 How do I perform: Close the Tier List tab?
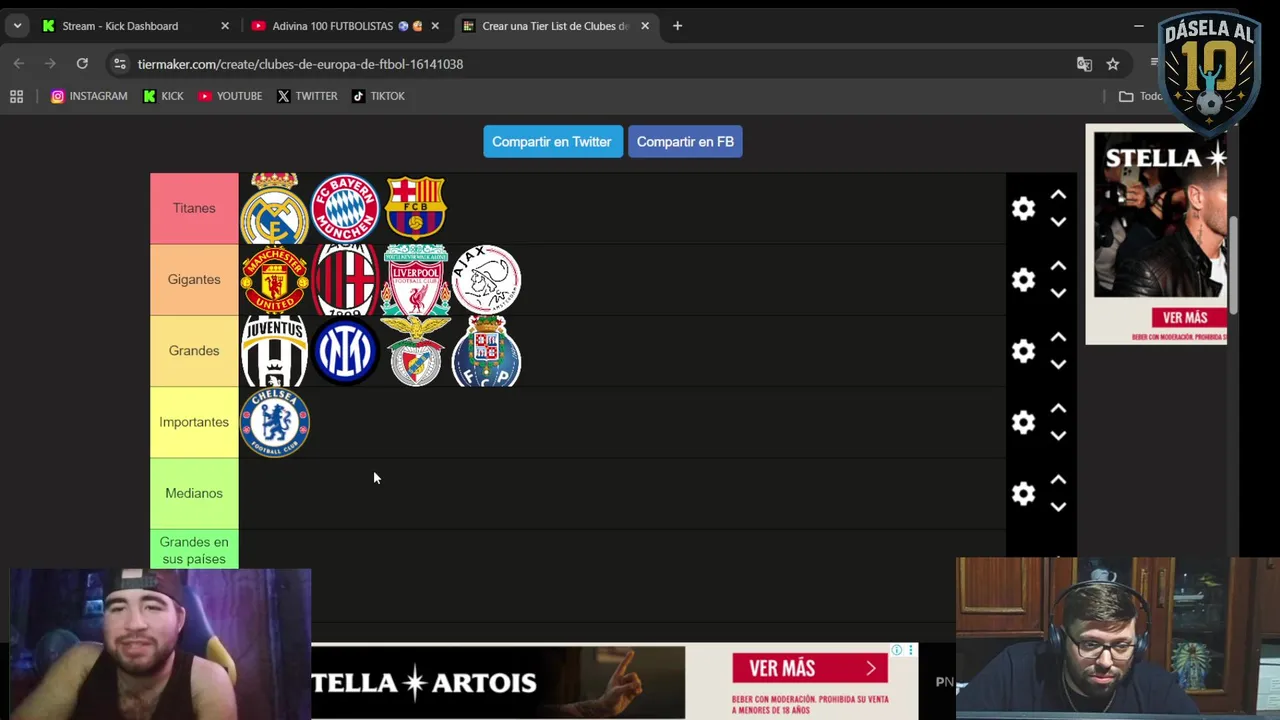(645, 26)
